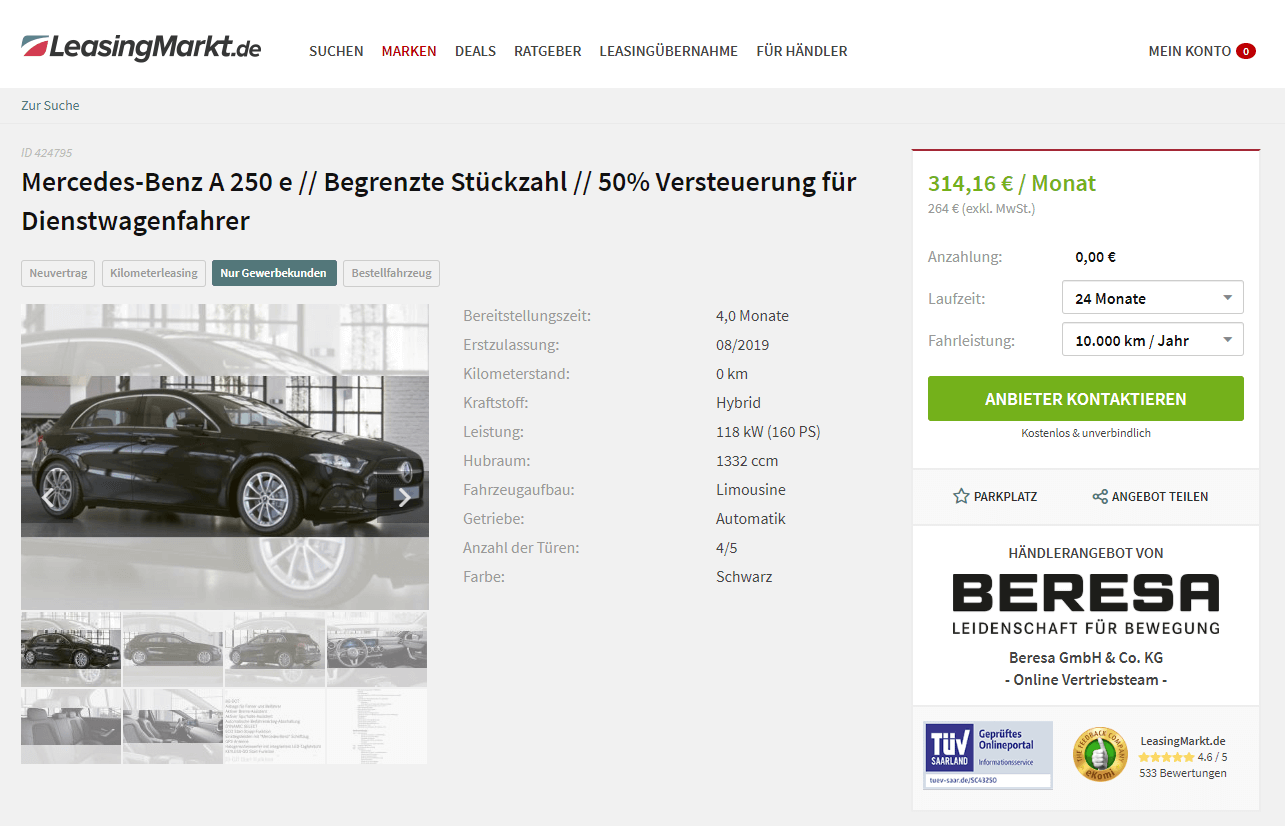Open the eKomi feedback seal
Screen dimensions: 1285x826
point(1100,755)
